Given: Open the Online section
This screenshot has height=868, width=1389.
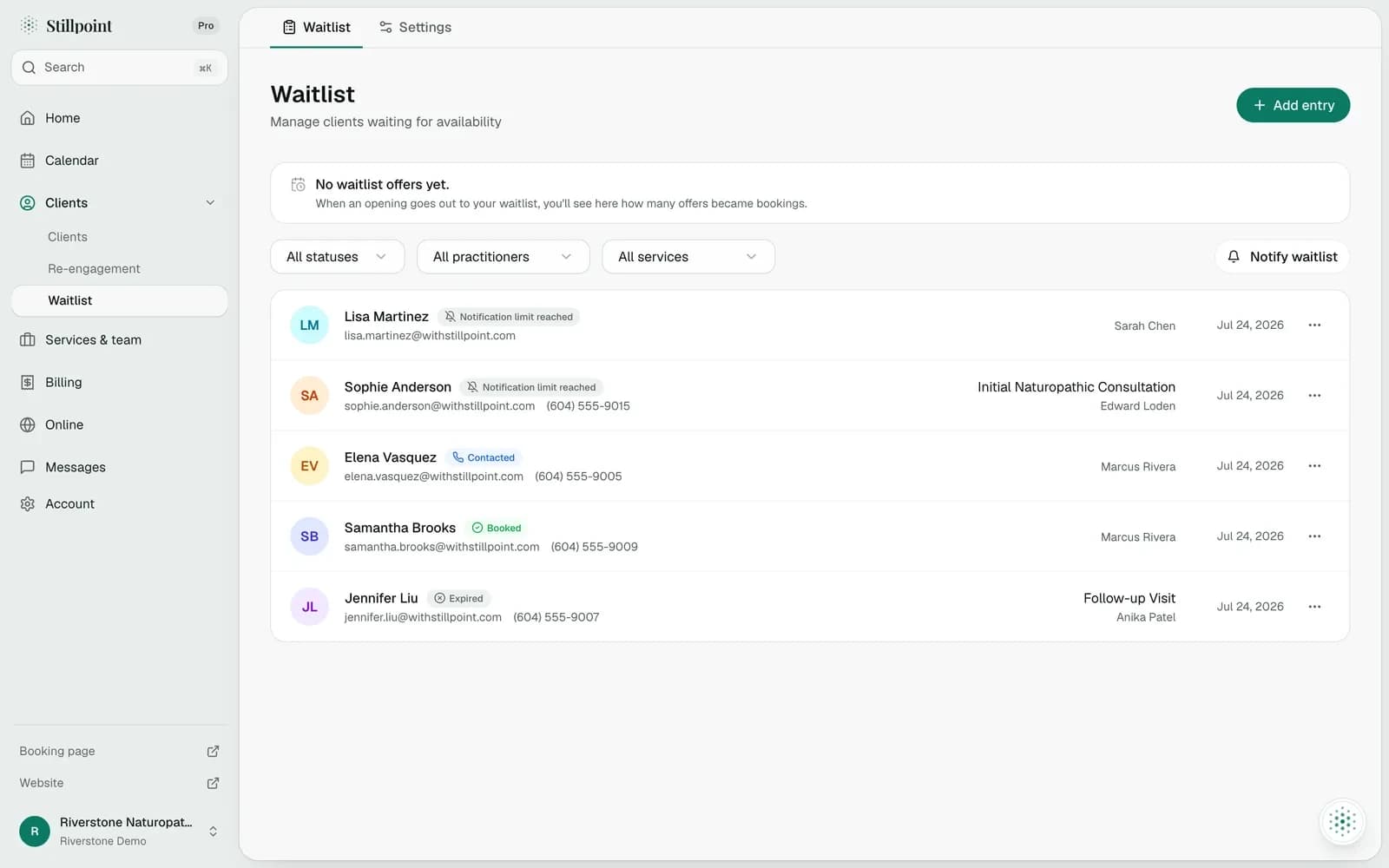Looking at the screenshot, I should pyautogui.click(x=119, y=424).
